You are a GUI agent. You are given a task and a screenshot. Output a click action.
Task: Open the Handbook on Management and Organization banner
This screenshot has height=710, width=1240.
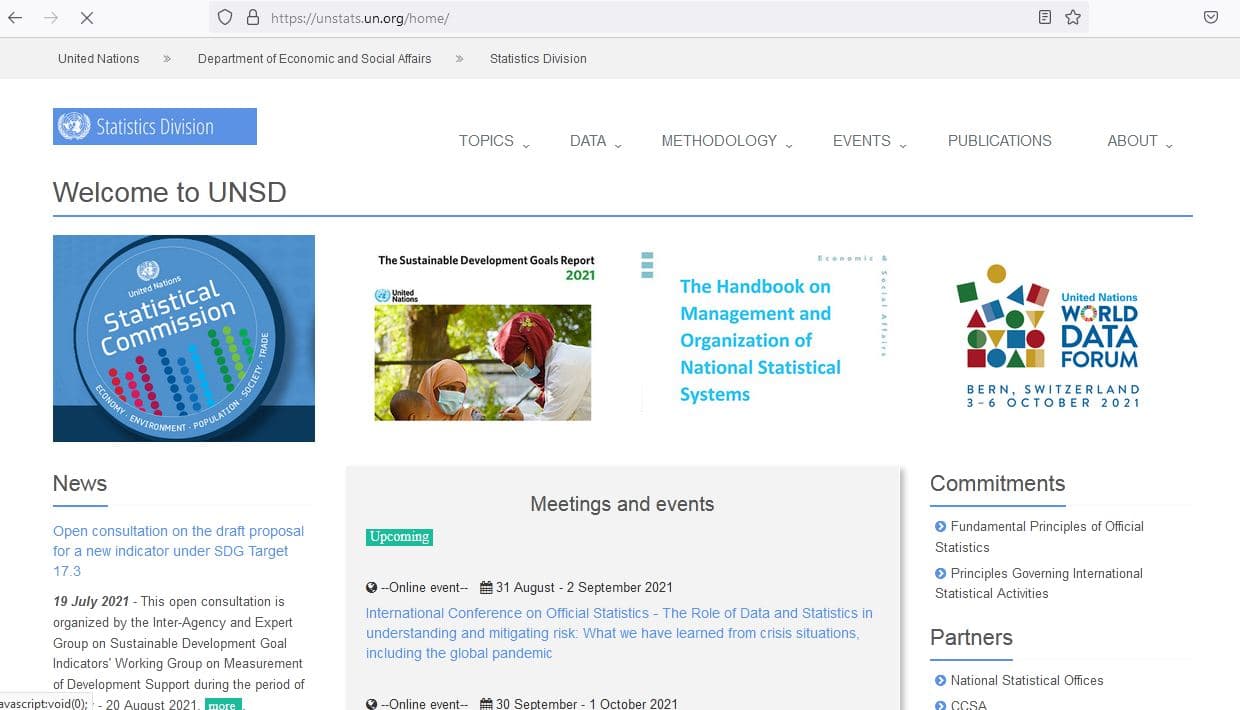tap(763, 335)
